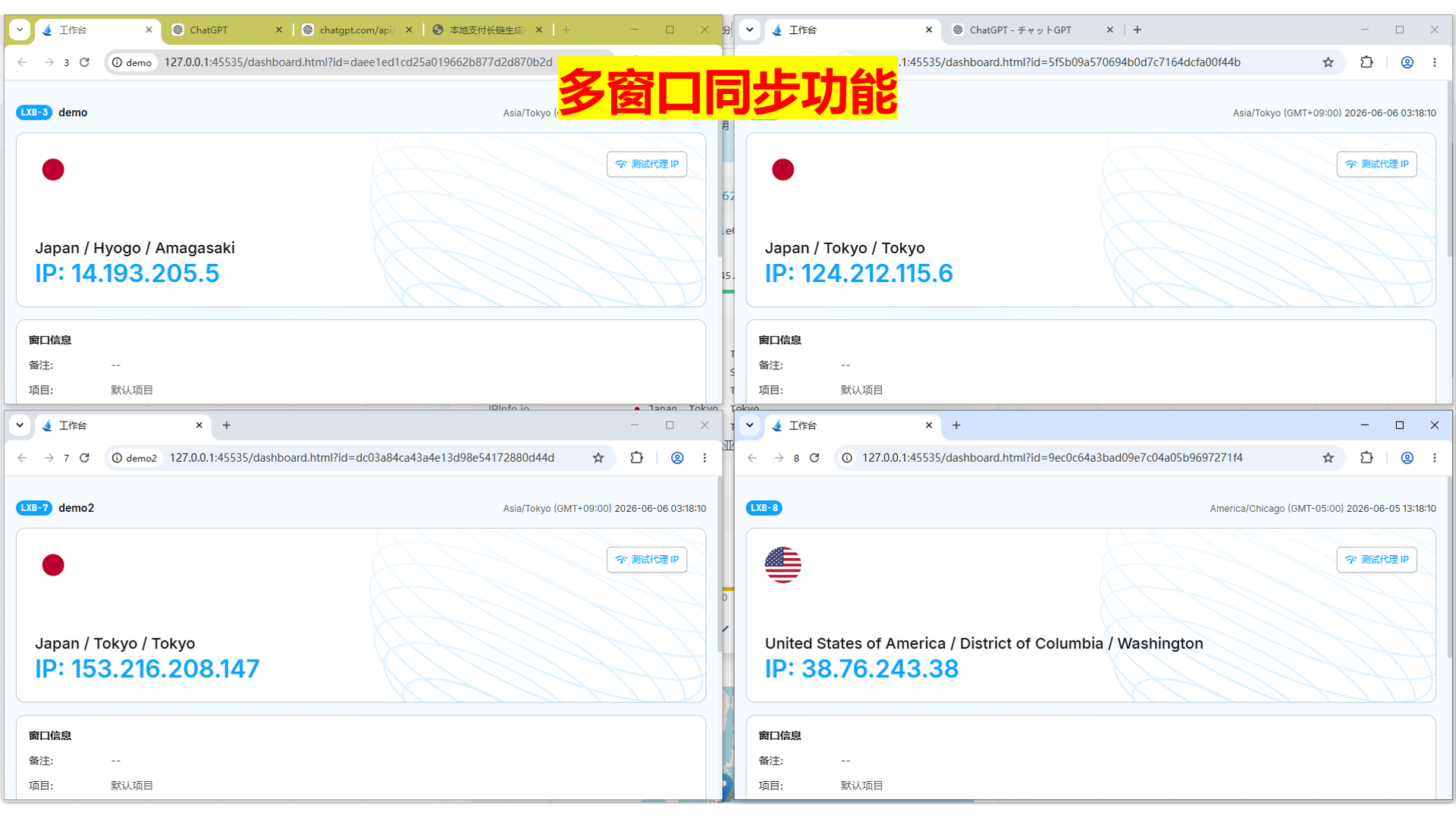Bookmark the LXB-8 window page with star
This screenshot has width=1456, height=819.
point(1328,458)
